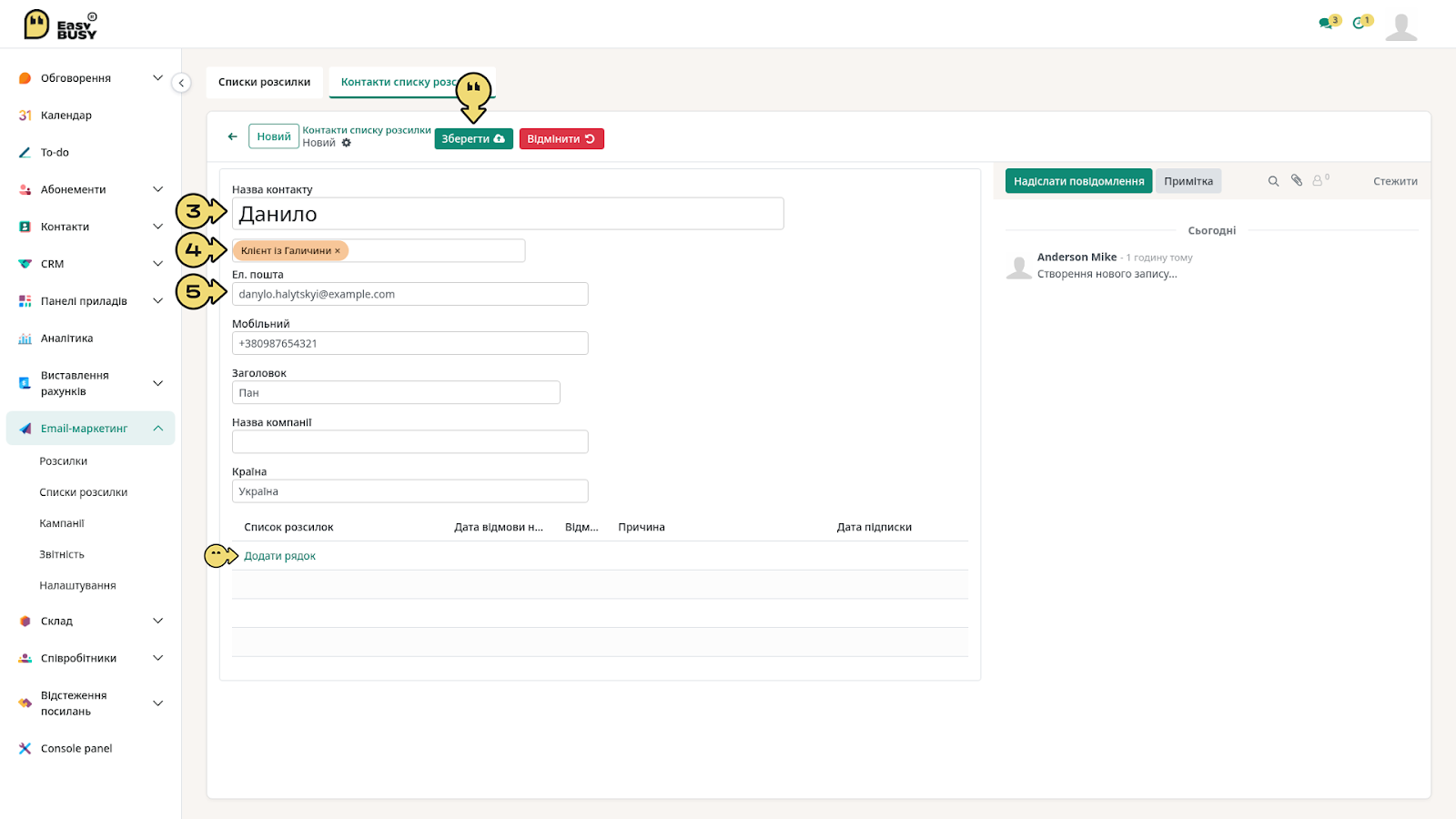Click the Додати рядок link
The image size is (1456, 819).
point(280,556)
